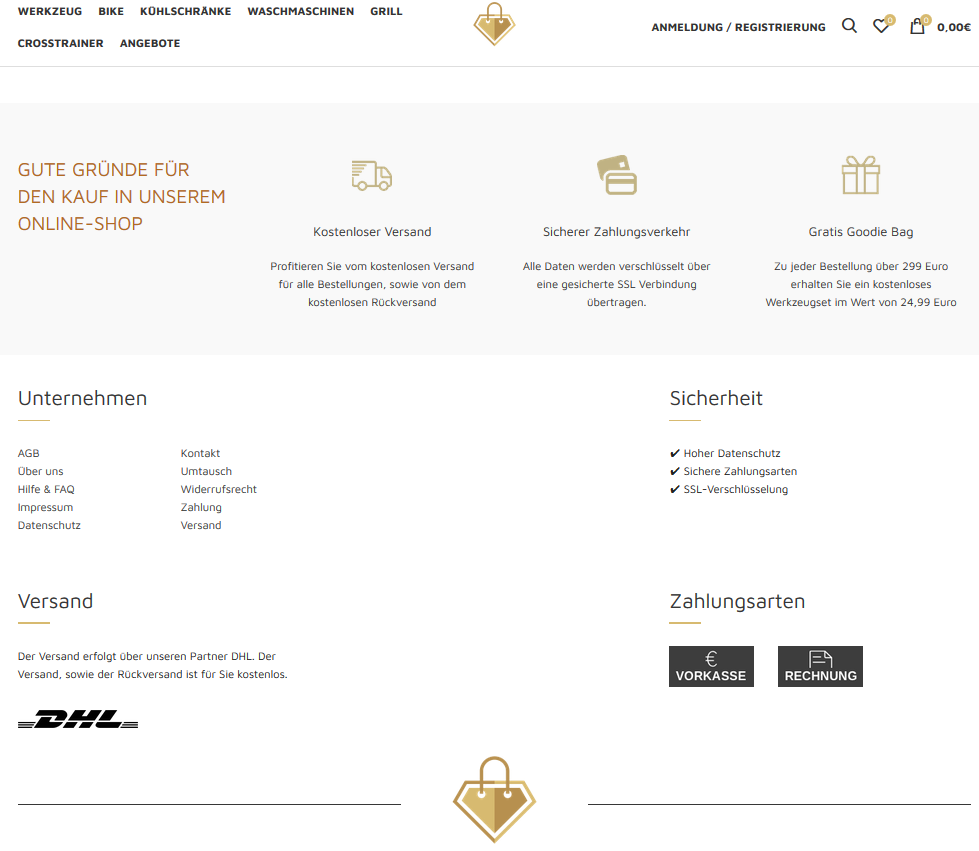Click the SSL-Verschlüsselung list entry
979x851 pixels.
[729, 489]
